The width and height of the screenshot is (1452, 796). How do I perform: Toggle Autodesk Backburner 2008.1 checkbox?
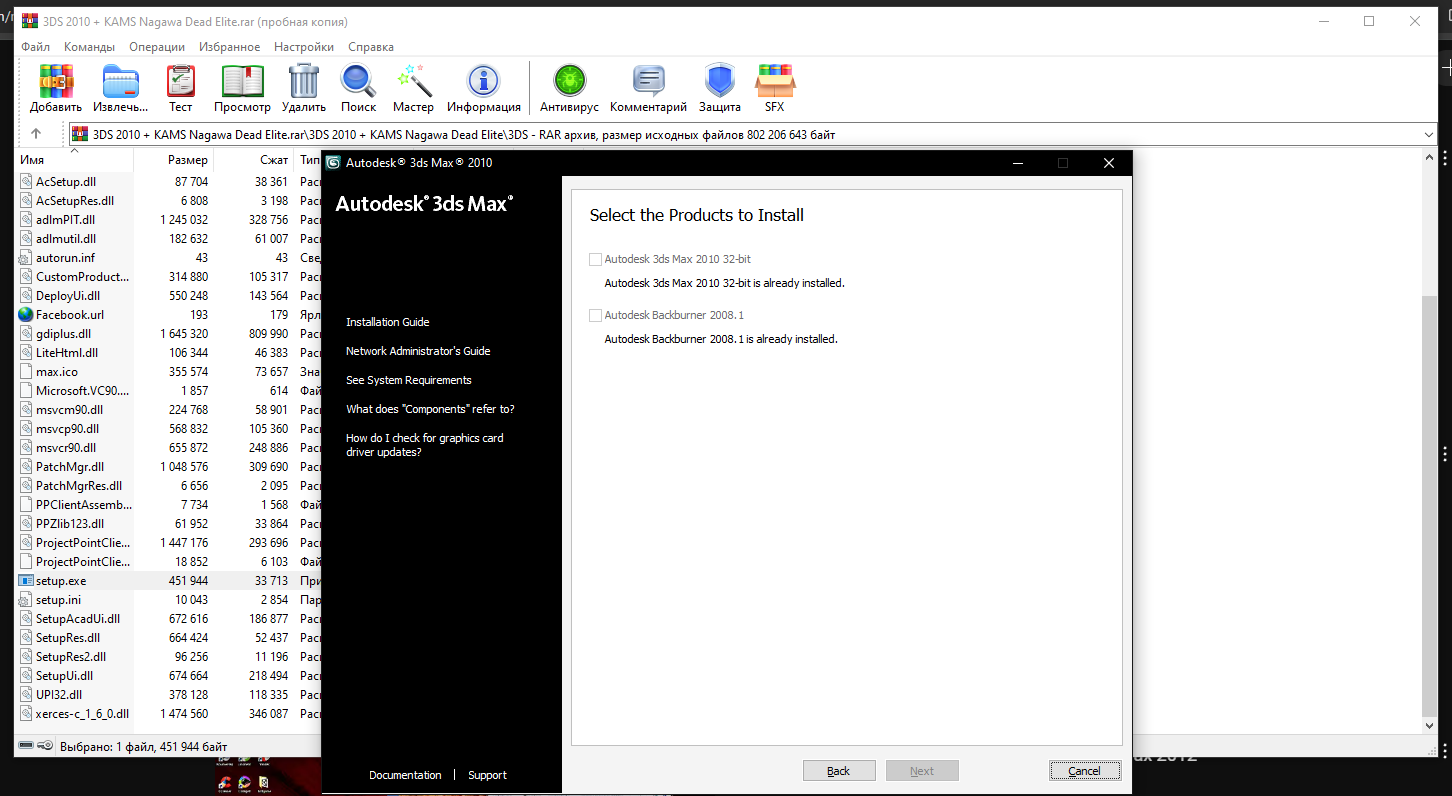pos(596,316)
